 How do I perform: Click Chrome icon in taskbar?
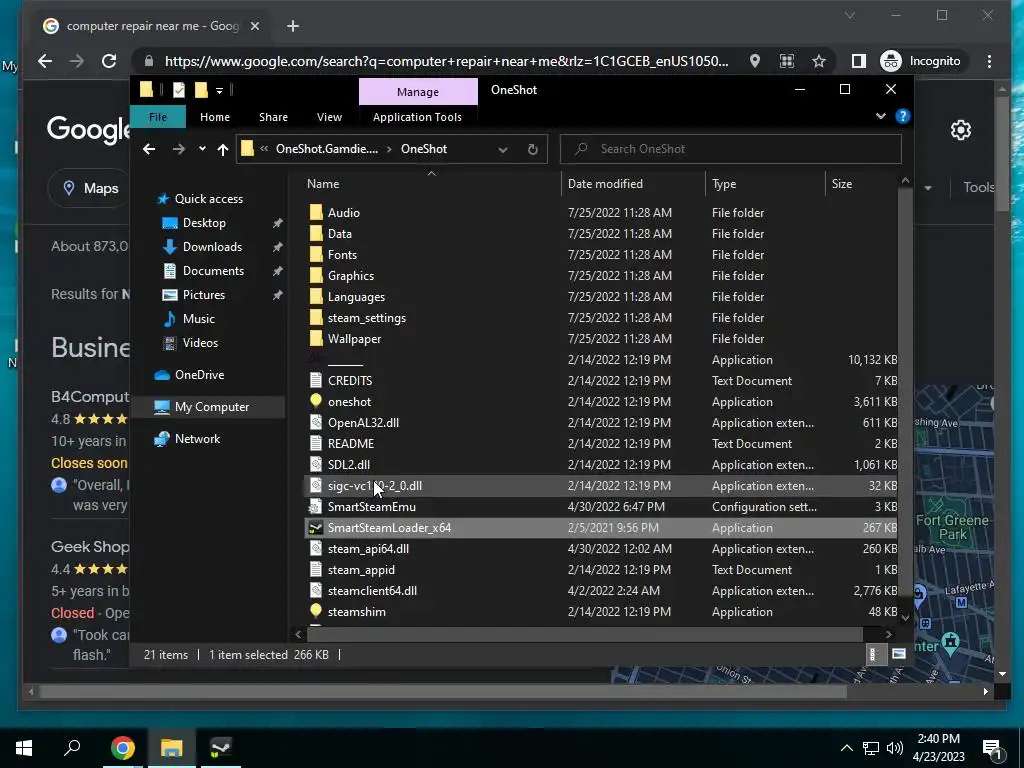123,747
